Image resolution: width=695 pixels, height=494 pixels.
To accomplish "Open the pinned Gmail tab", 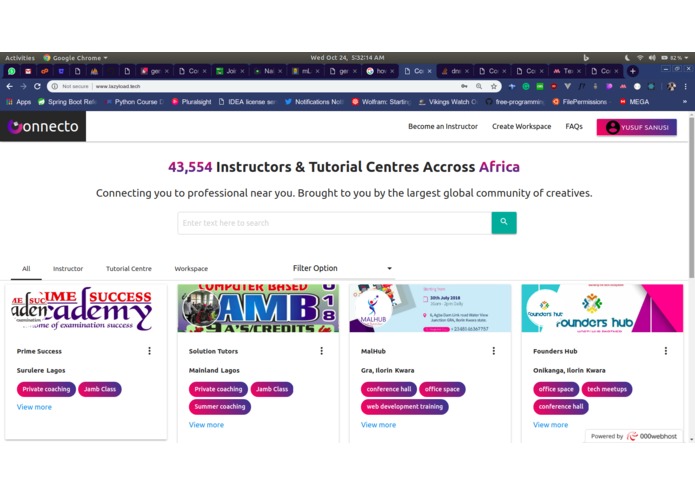I will [28, 71].
